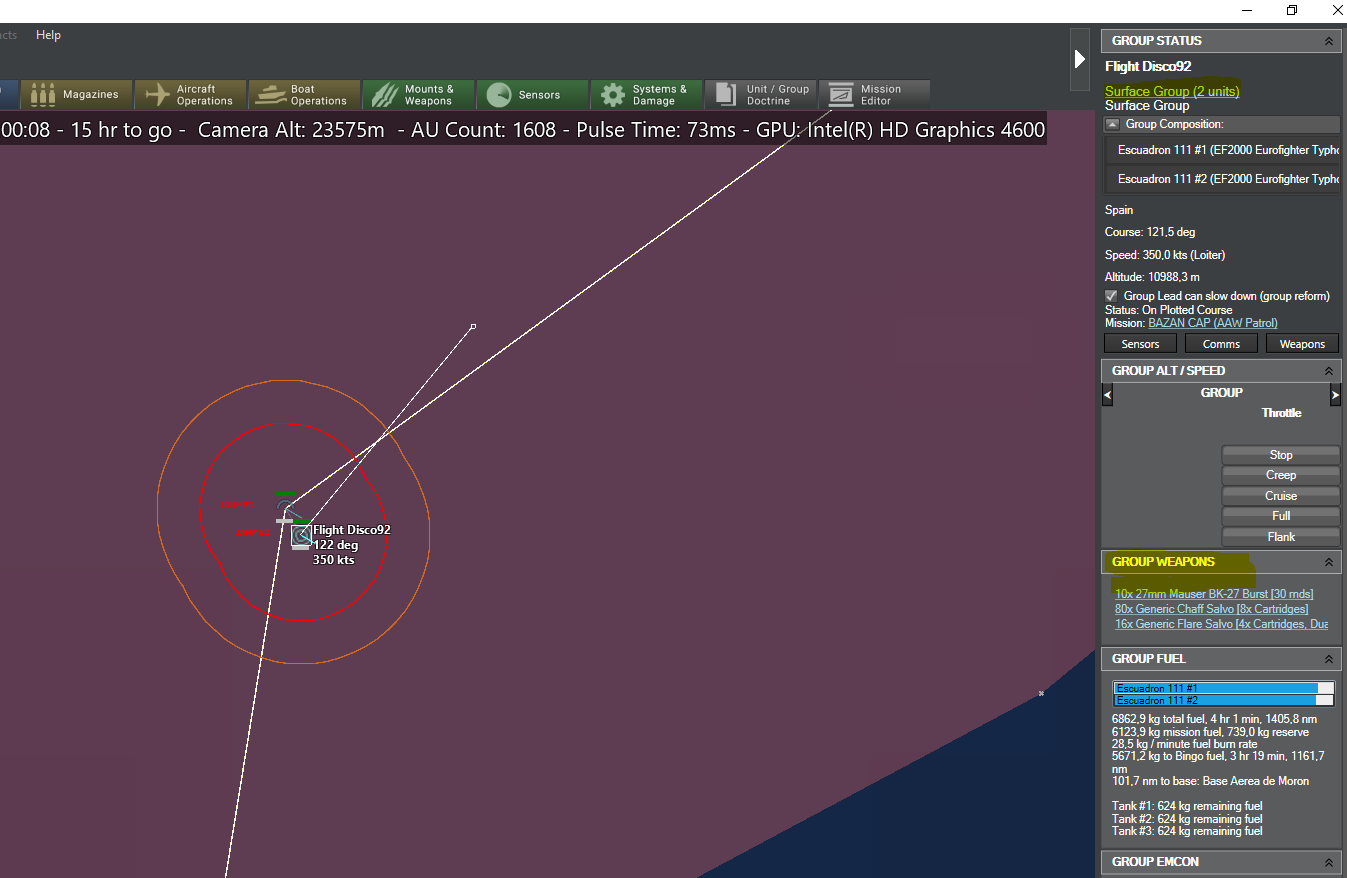Viewport: 1347px width, 878px height.
Task: Restore down the application window
Action: click(x=1292, y=10)
